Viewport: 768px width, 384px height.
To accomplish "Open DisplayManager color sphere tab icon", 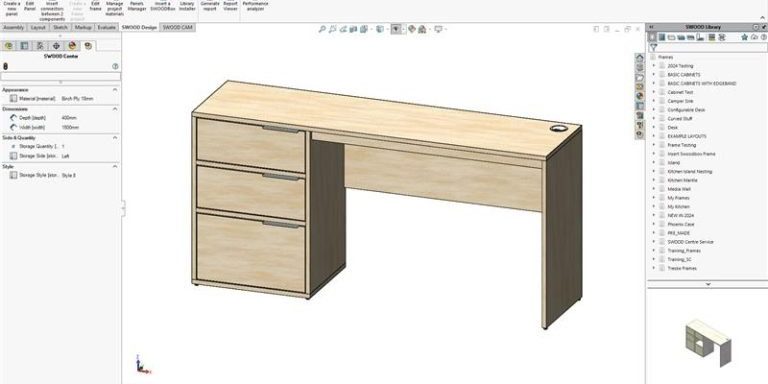I will tap(72, 46).
